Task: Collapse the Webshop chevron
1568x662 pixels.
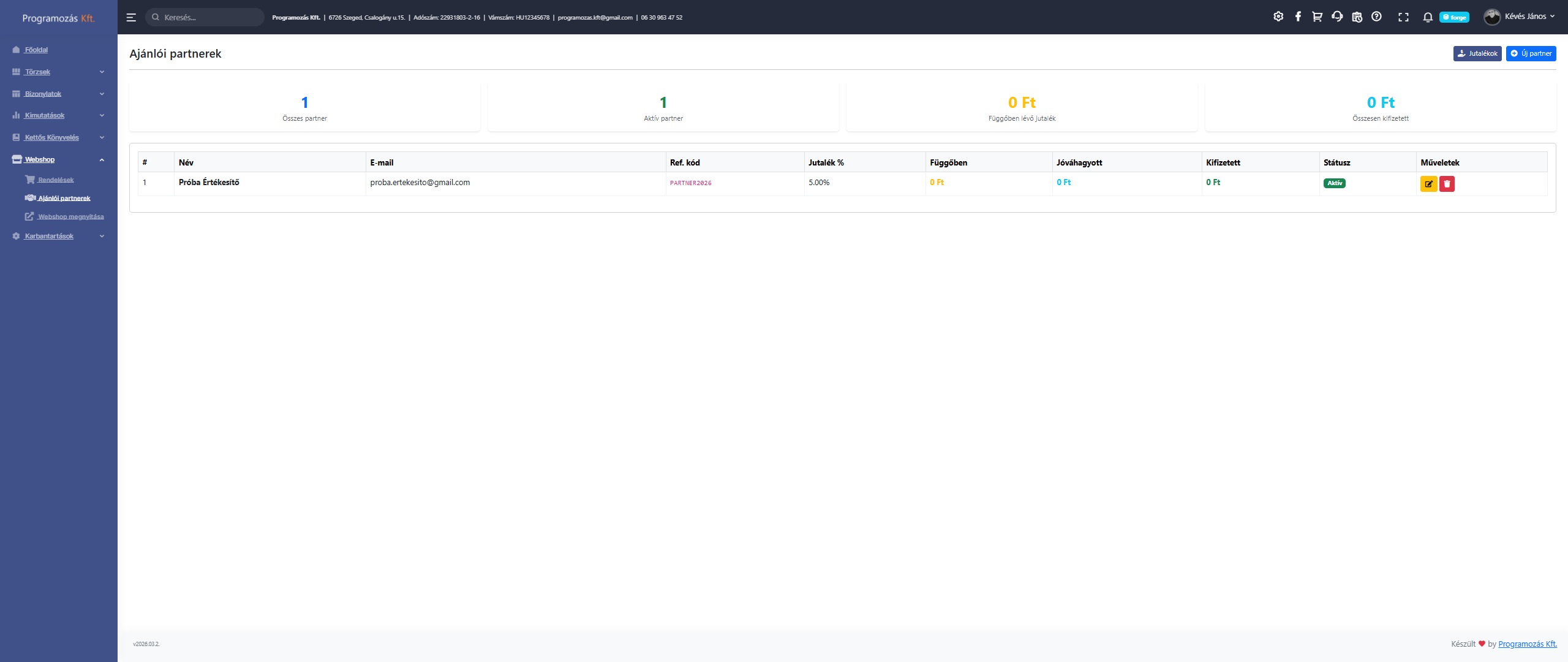Action: click(x=102, y=159)
